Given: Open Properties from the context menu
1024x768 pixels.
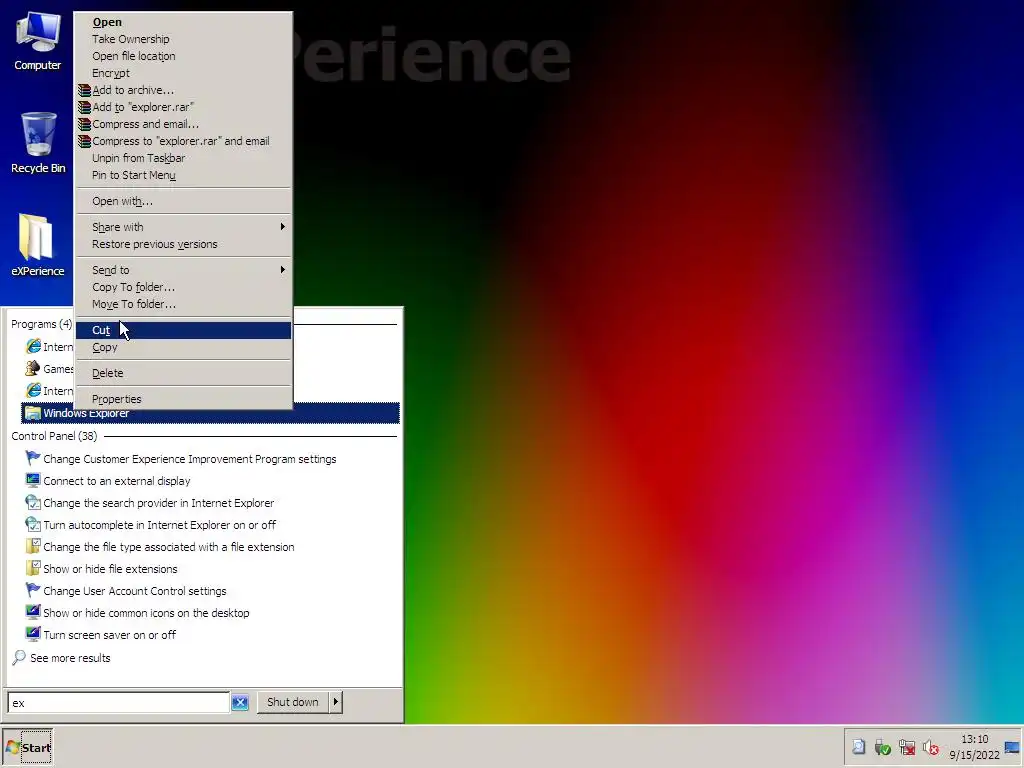Looking at the screenshot, I should point(184,399).
